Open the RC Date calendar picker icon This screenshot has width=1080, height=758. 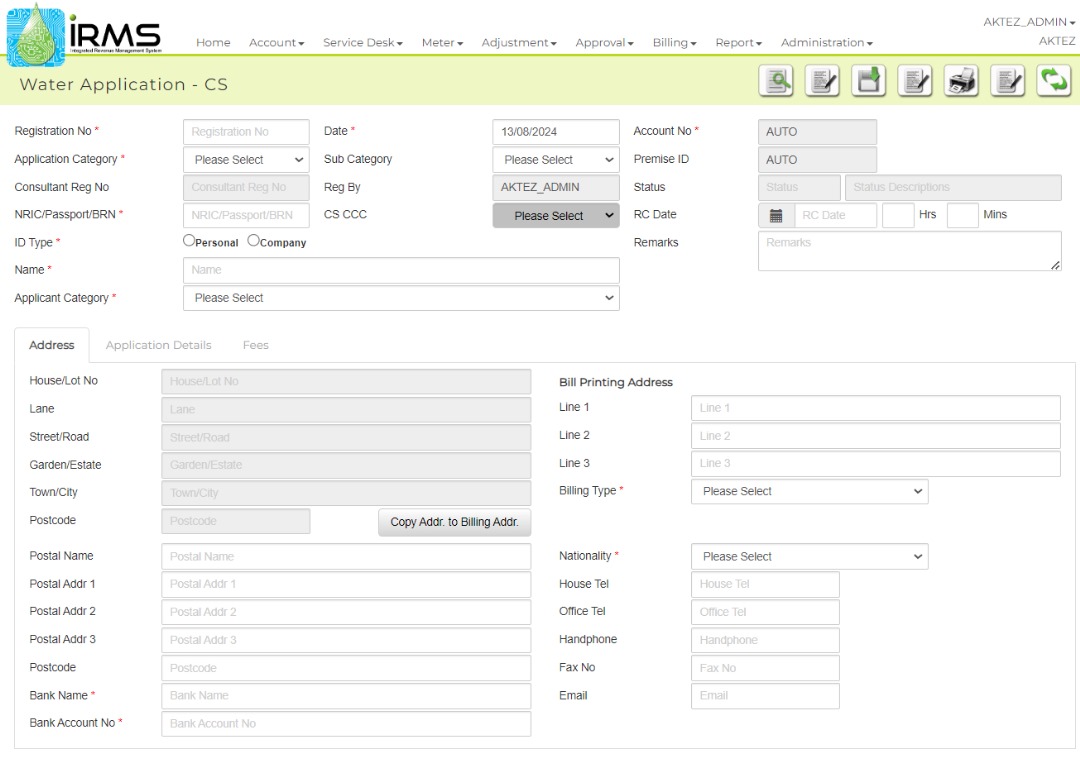pos(776,215)
